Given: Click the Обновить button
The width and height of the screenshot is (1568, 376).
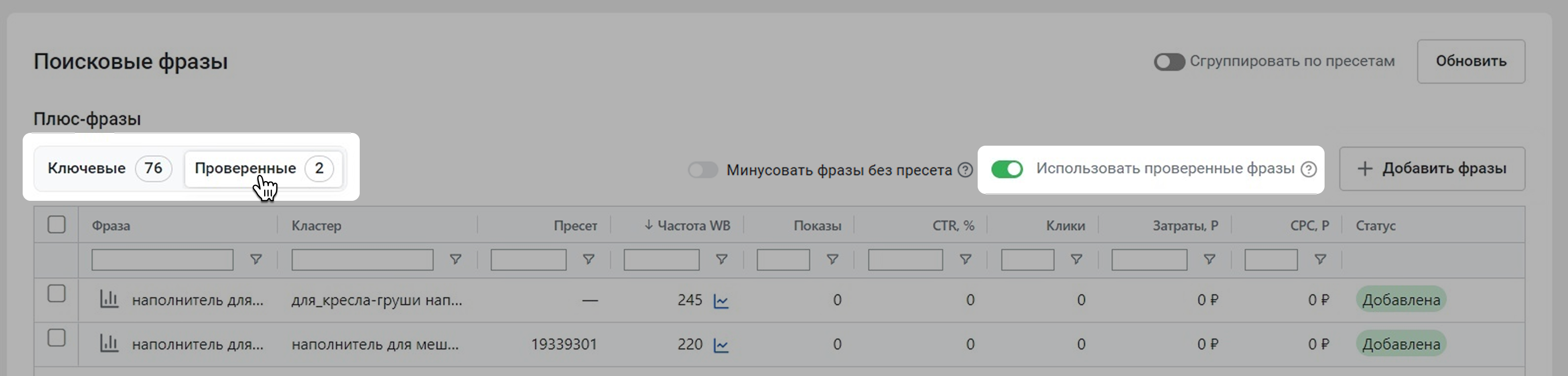Looking at the screenshot, I should [x=1470, y=62].
